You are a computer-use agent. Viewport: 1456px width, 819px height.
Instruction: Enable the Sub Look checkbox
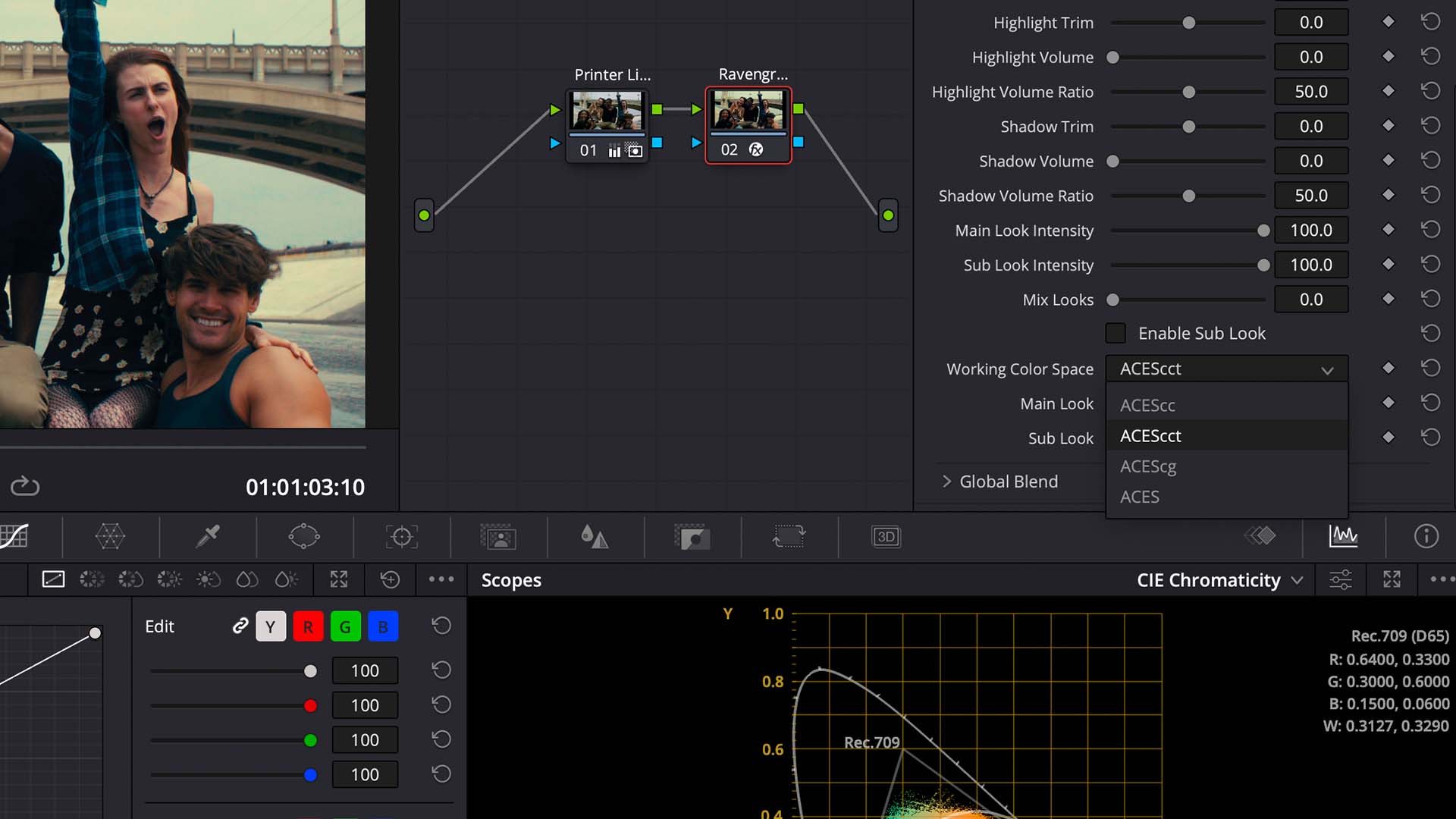(x=1115, y=333)
